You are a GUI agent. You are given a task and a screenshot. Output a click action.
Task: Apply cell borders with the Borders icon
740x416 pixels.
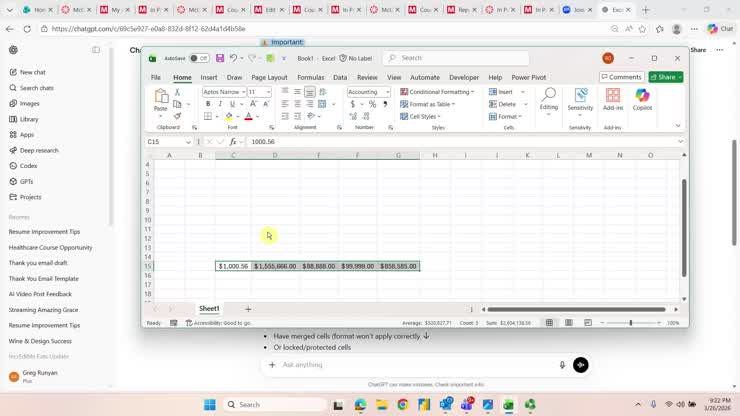(208, 116)
